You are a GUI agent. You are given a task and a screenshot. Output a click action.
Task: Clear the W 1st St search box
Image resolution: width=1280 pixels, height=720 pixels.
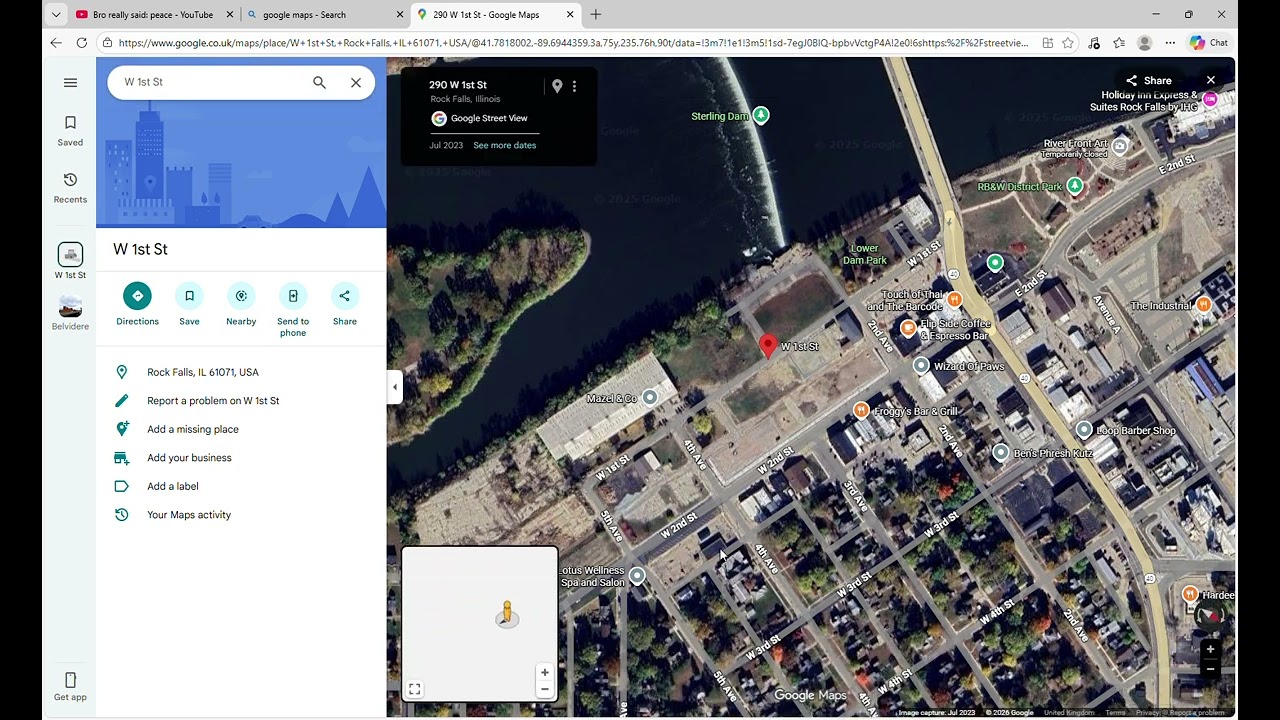point(355,83)
